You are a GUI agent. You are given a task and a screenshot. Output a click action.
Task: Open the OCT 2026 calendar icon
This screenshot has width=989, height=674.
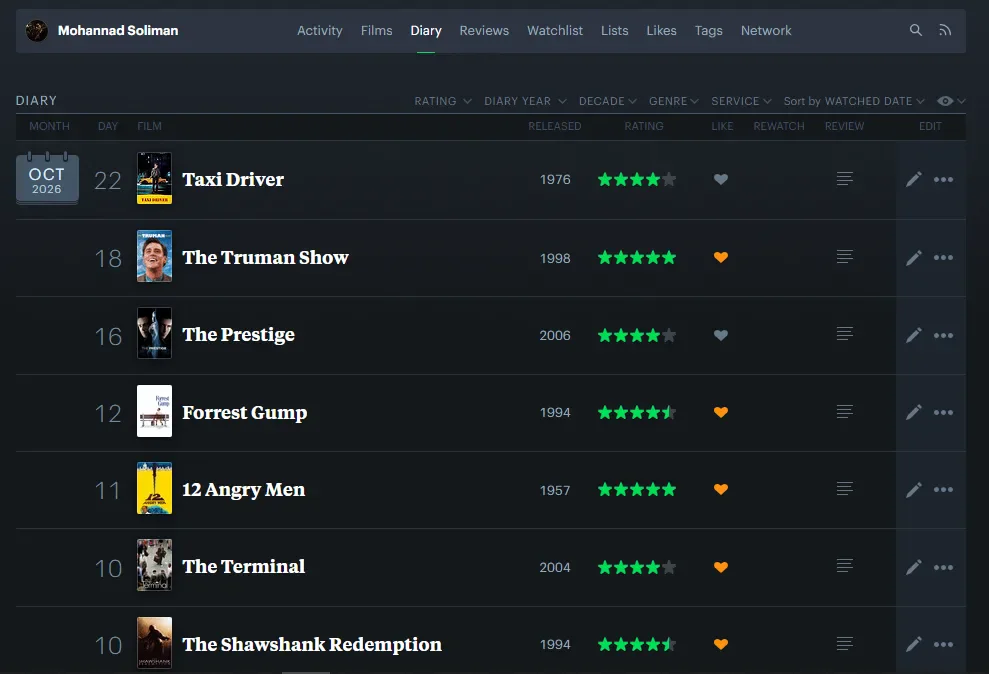[x=47, y=179]
